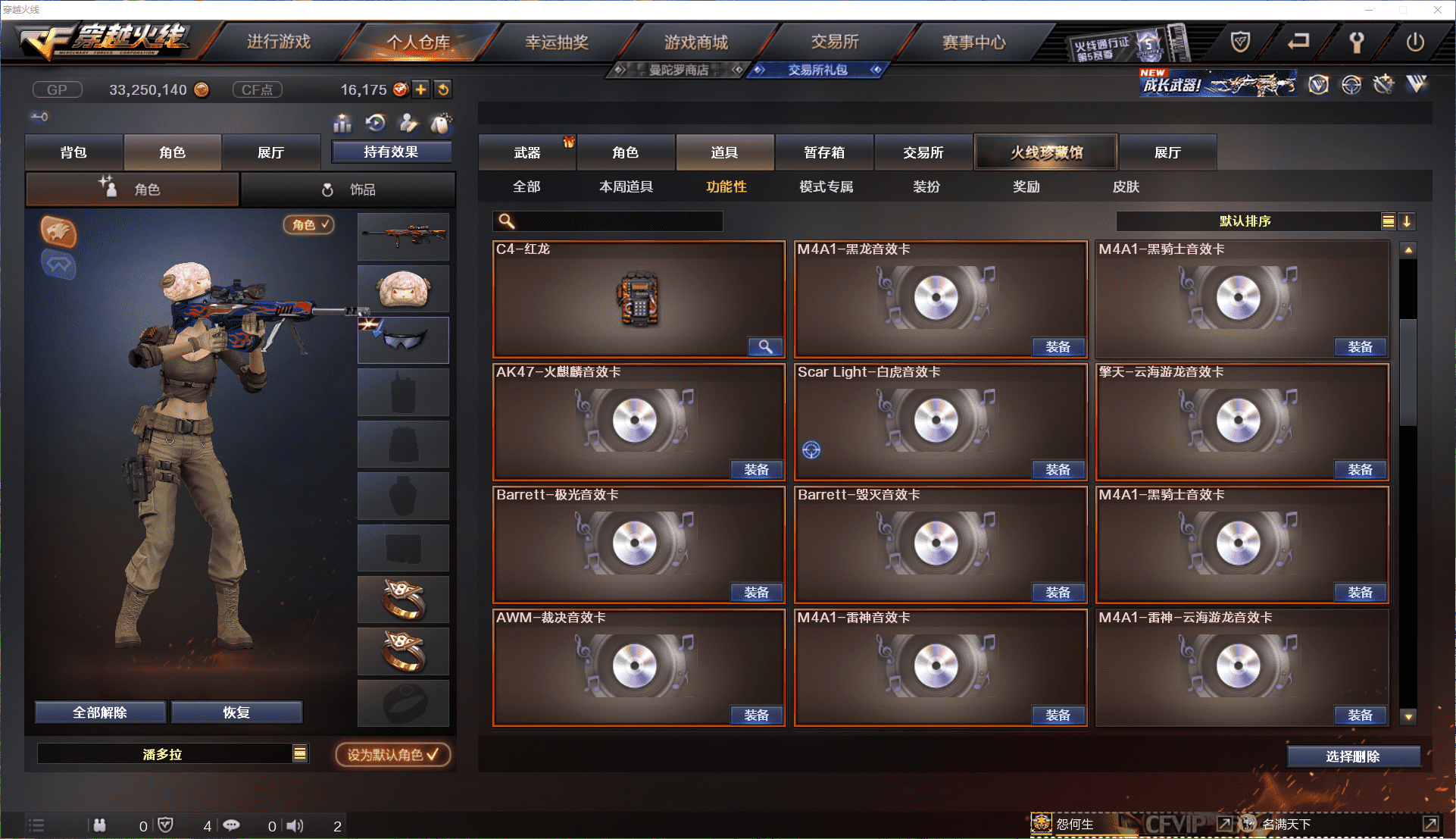The image size is (1456, 839).
Task: Switch to the 武器 tab
Action: (x=527, y=152)
